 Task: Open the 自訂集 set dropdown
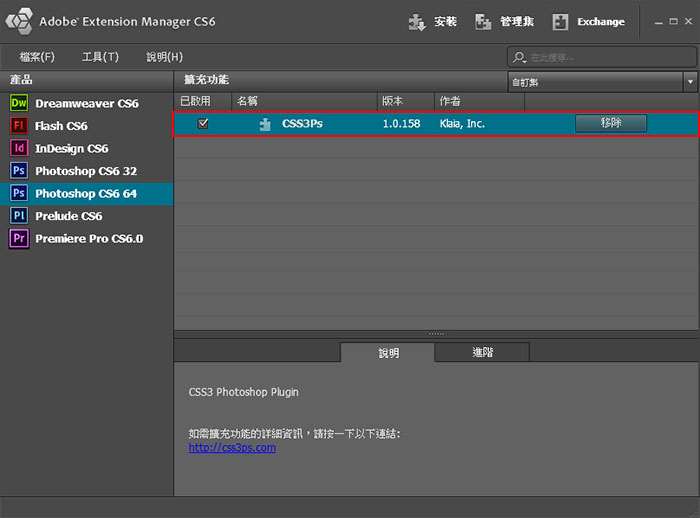pos(601,82)
